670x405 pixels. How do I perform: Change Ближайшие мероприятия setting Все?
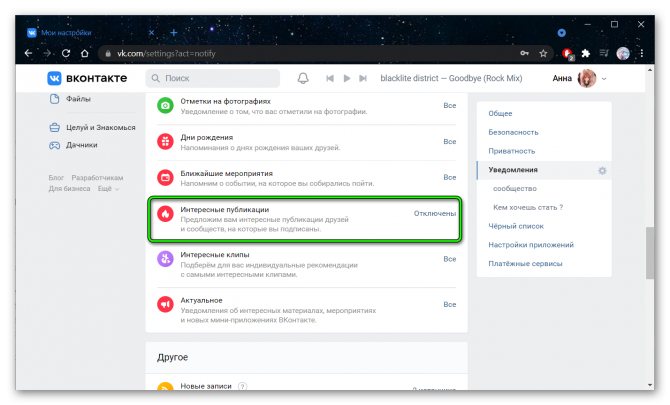coord(450,177)
